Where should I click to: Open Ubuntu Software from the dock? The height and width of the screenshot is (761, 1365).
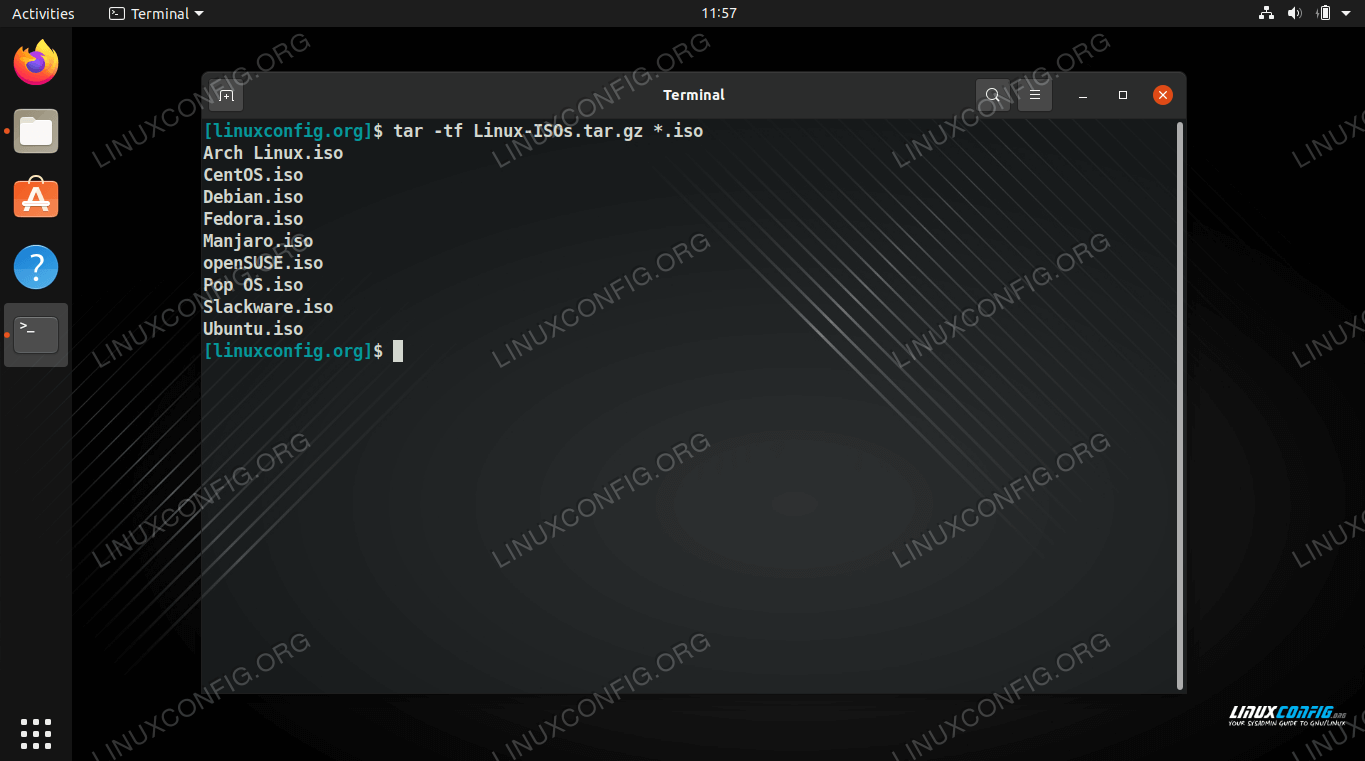36,199
